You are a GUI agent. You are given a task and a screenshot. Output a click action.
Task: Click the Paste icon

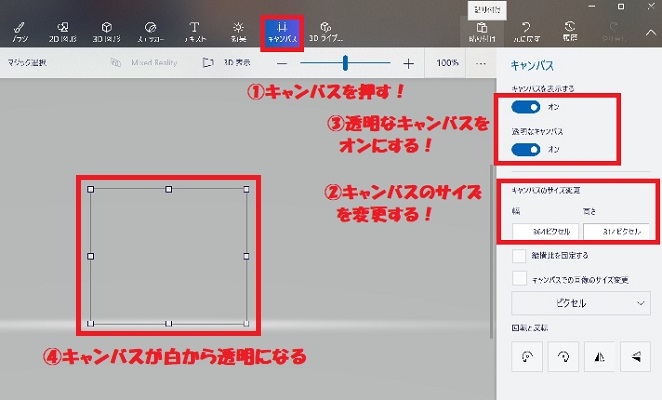482,32
